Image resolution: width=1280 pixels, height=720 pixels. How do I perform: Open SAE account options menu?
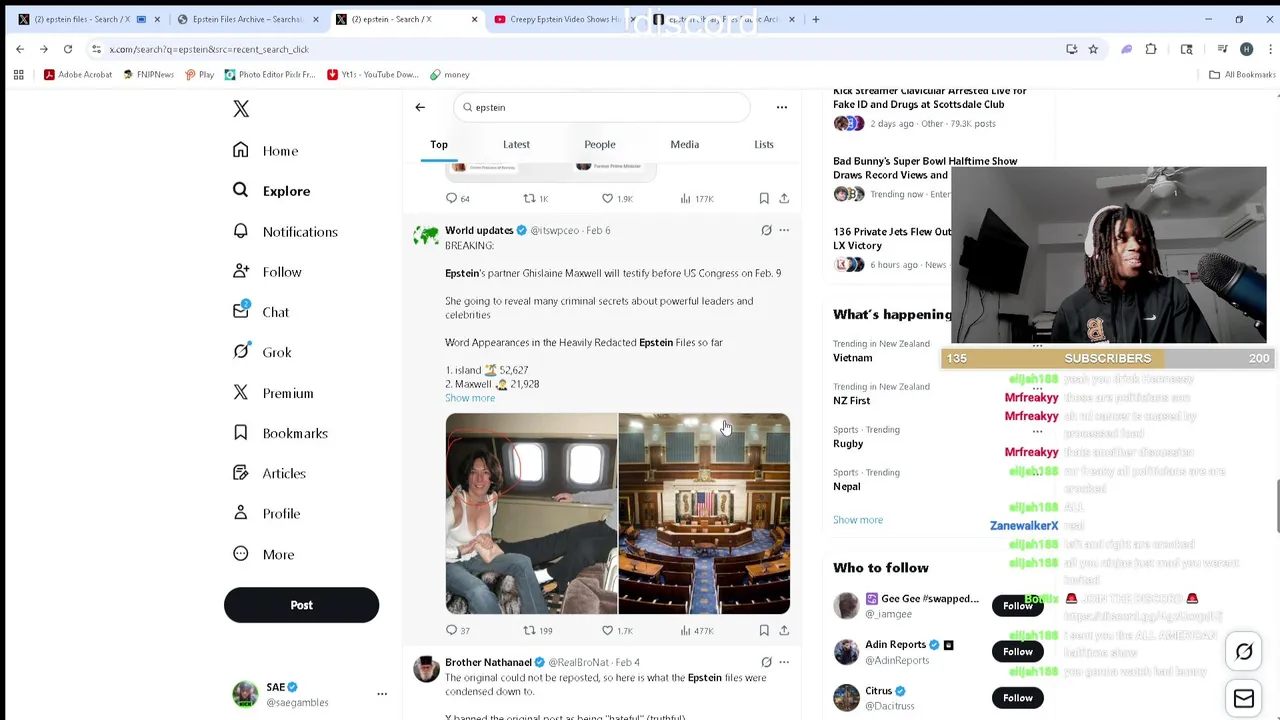[x=381, y=694]
